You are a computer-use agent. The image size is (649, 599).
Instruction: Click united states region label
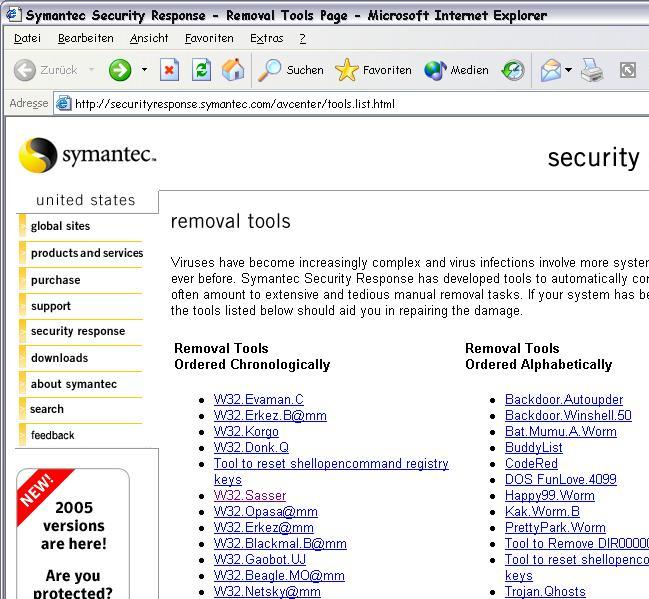[86, 200]
